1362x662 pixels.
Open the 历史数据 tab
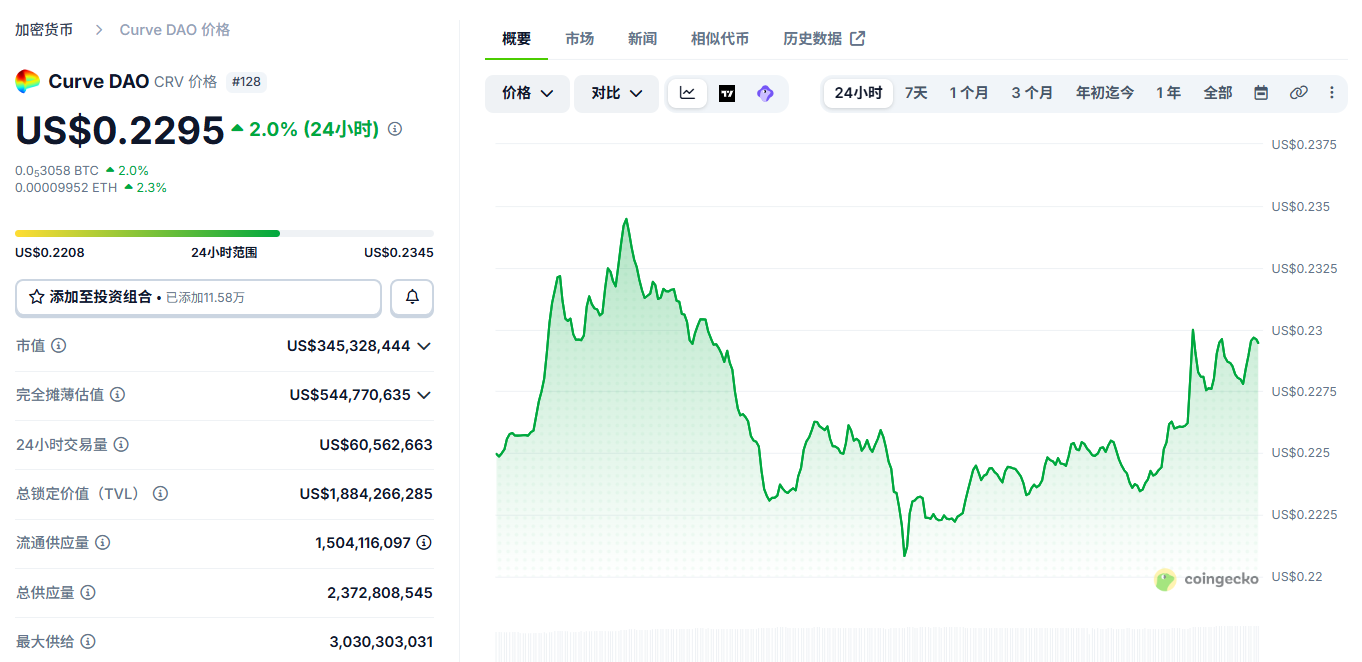(x=824, y=38)
